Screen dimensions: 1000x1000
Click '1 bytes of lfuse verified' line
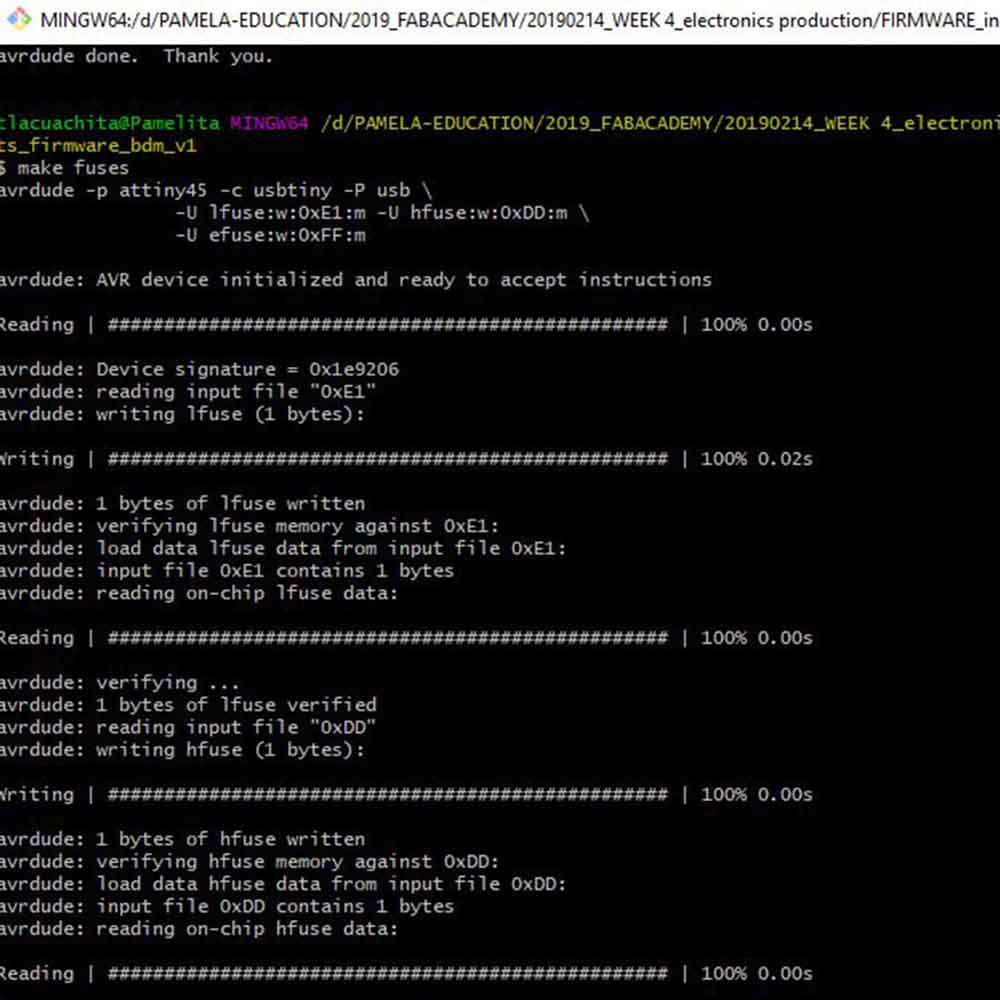188,705
